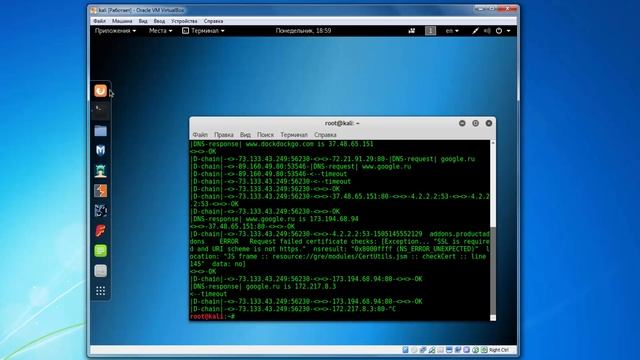Open Правка menu in the terminal window
This screenshot has height=360, width=640.
[224, 135]
